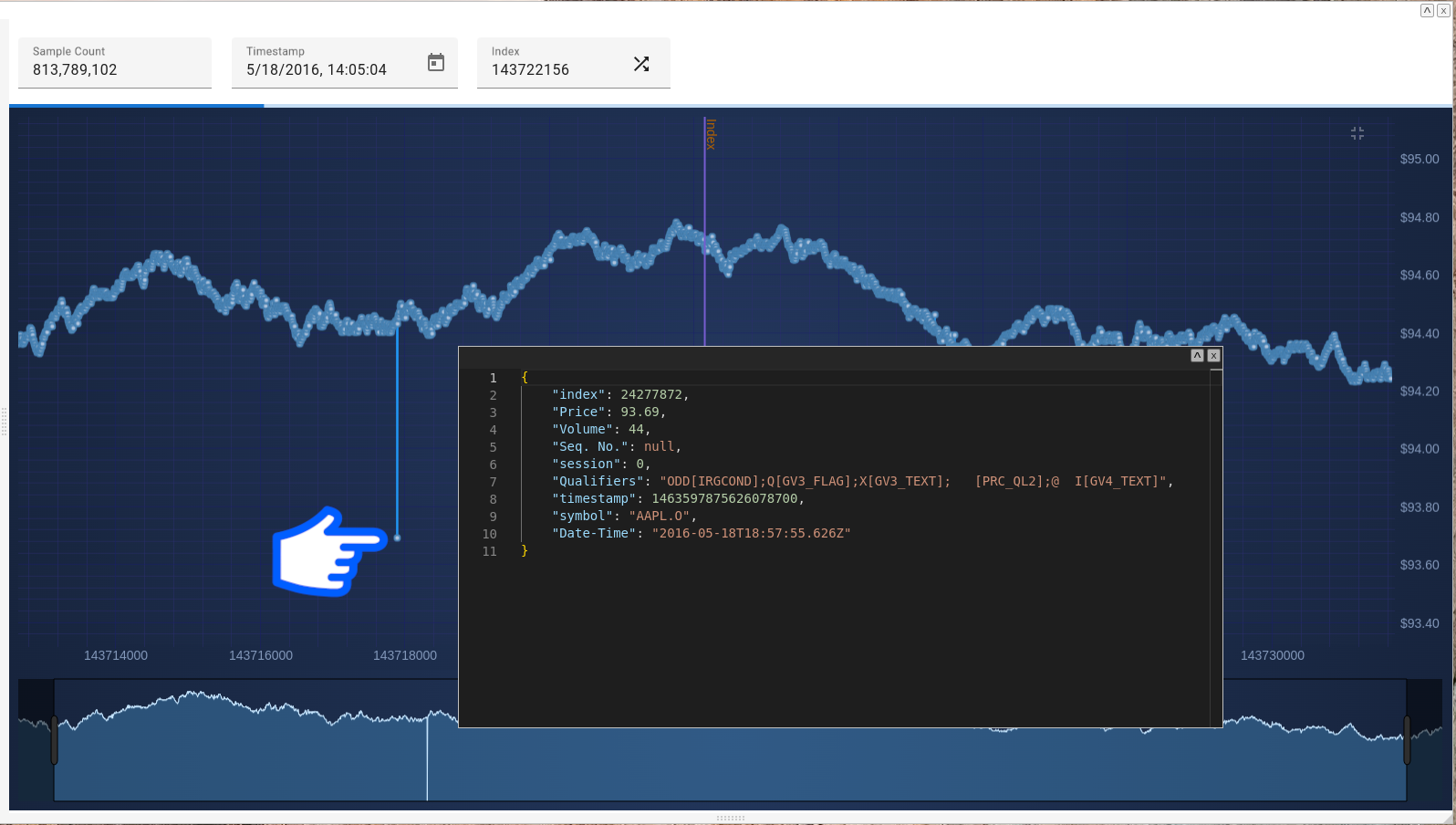Click the purple Index marker line
This screenshot has width=1456, height=825.
(x=705, y=228)
